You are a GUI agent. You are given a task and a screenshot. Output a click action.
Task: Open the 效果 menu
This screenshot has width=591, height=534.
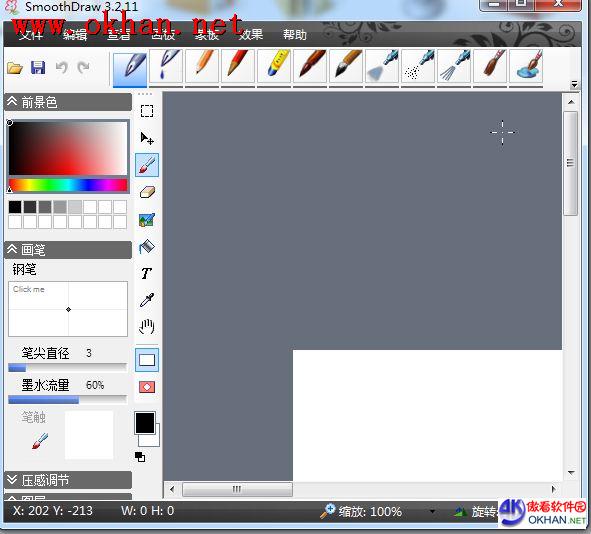(x=251, y=35)
